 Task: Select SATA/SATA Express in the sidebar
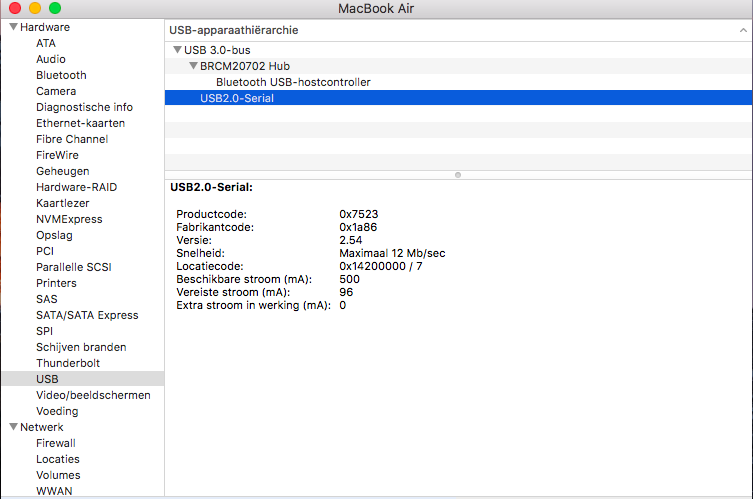87,315
